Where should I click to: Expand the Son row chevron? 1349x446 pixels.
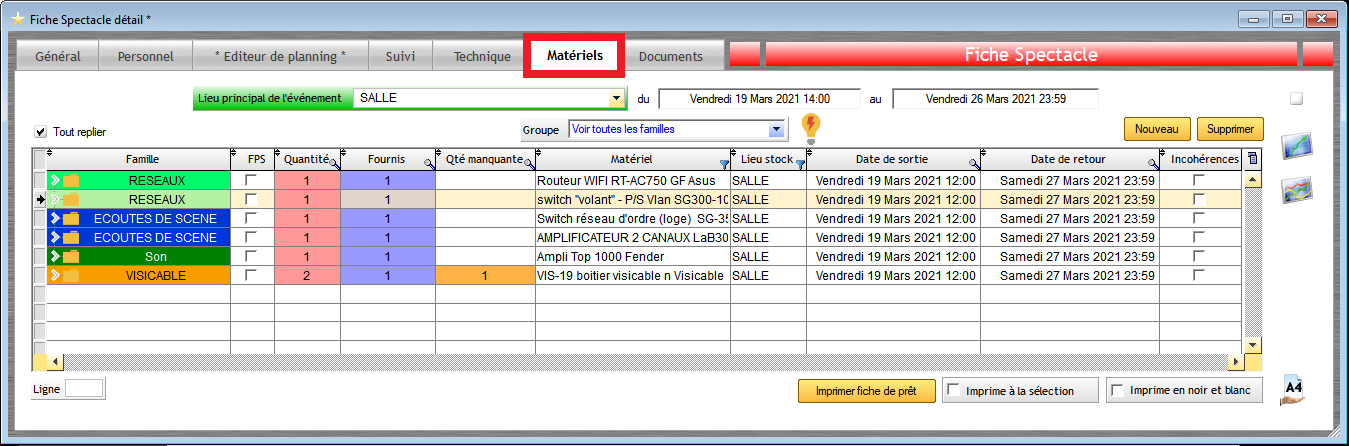[55, 257]
